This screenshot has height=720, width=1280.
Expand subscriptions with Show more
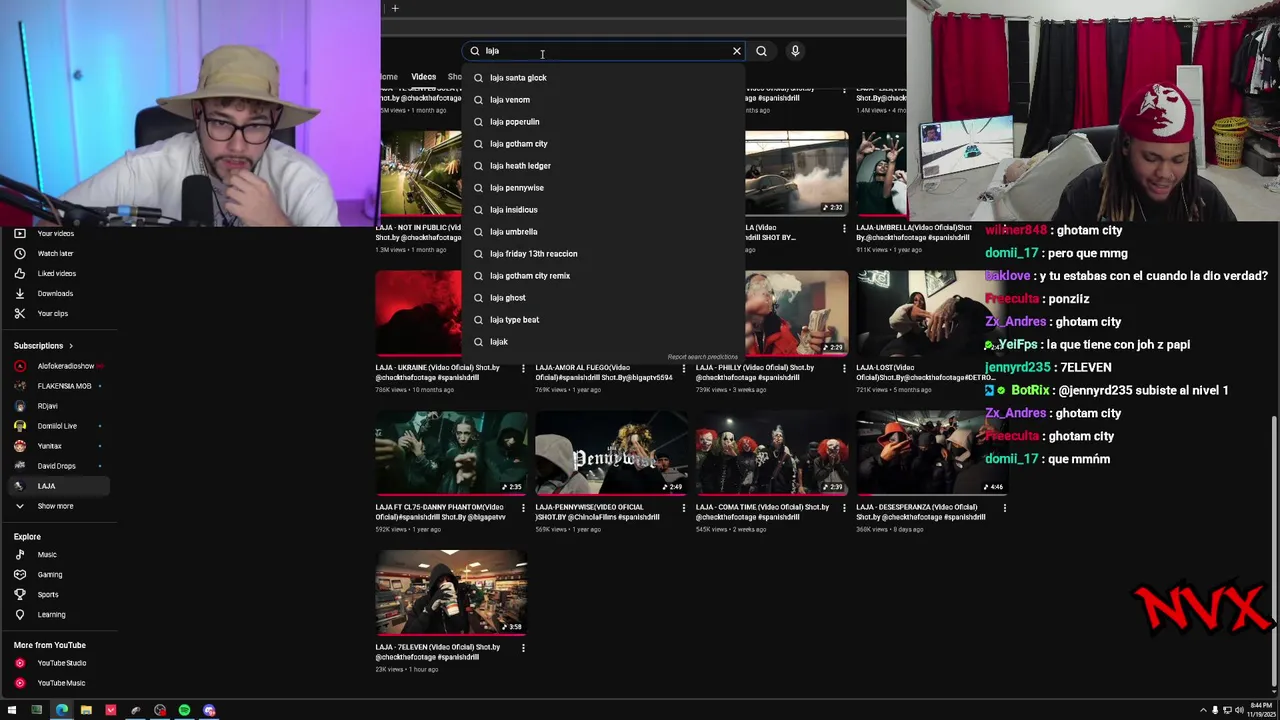(x=58, y=506)
